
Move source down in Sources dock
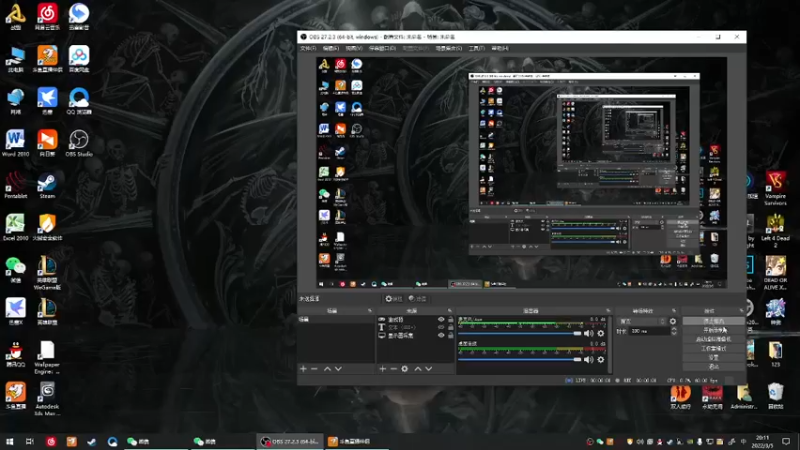point(429,368)
